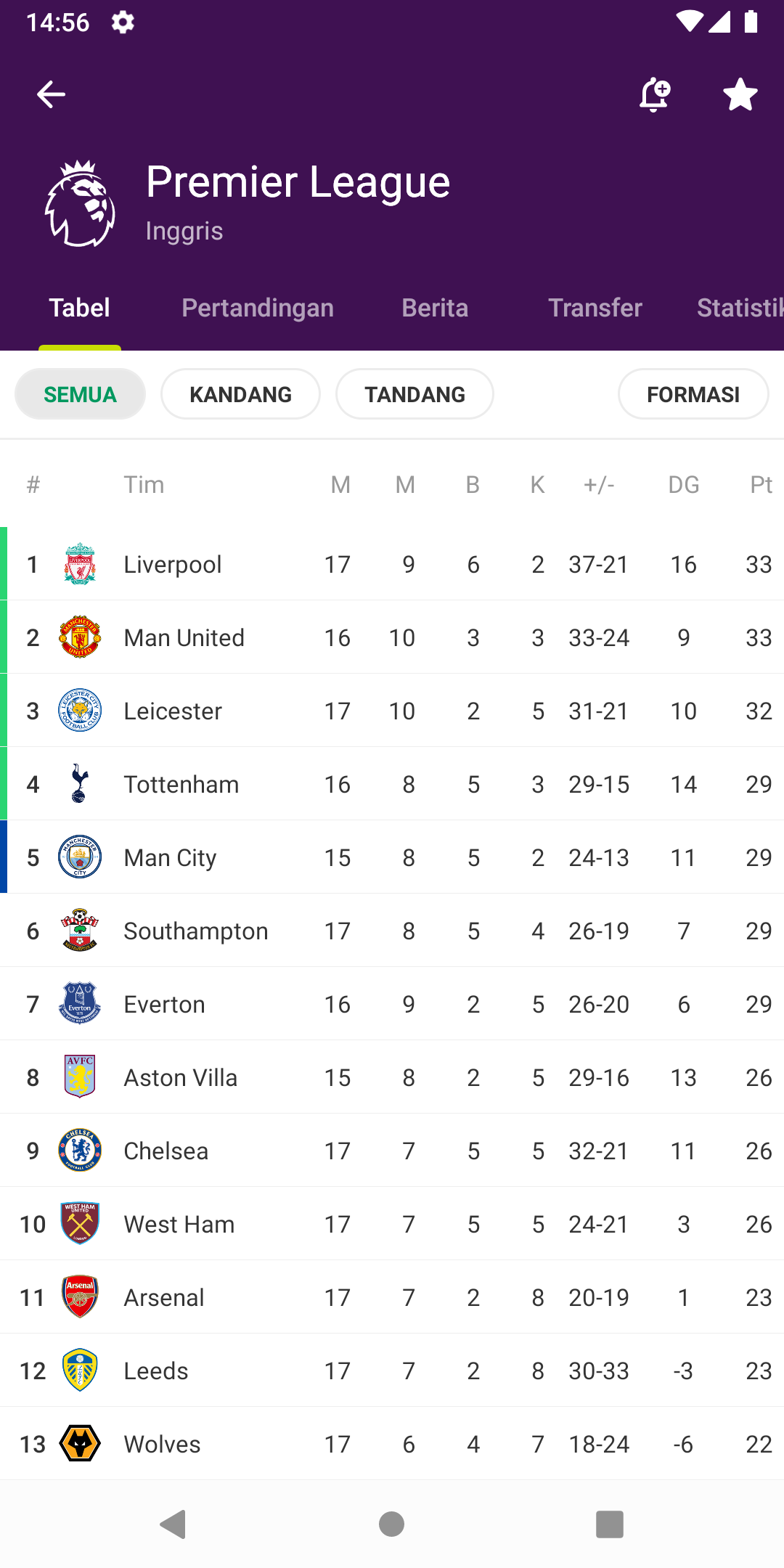Toggle the favorite star icon
784x1568 pixels.
click(740, 94)
